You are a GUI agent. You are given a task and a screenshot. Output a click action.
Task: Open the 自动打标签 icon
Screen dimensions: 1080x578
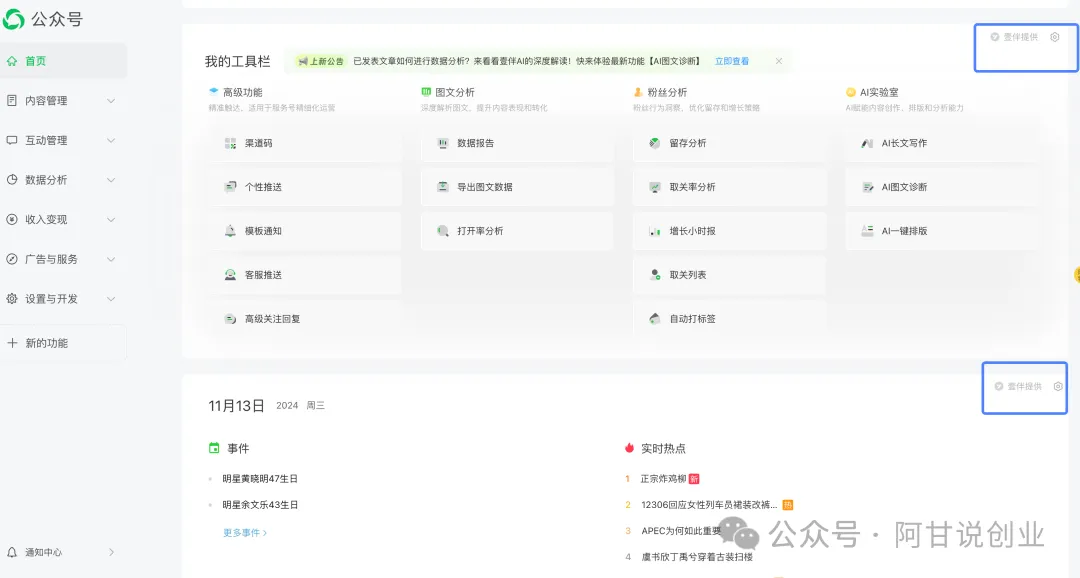click(654, 319)
